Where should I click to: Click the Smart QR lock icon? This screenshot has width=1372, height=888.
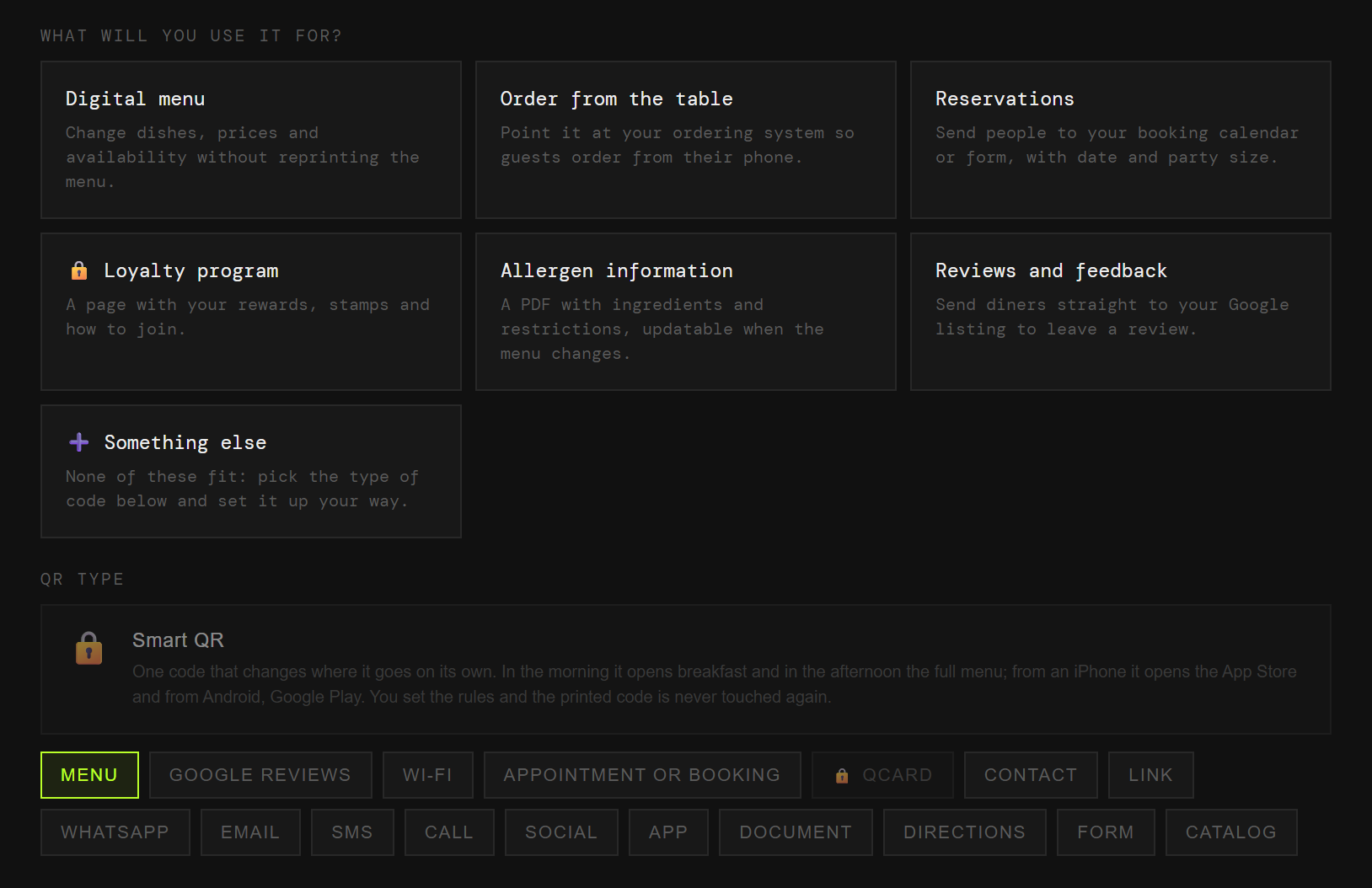88,648
